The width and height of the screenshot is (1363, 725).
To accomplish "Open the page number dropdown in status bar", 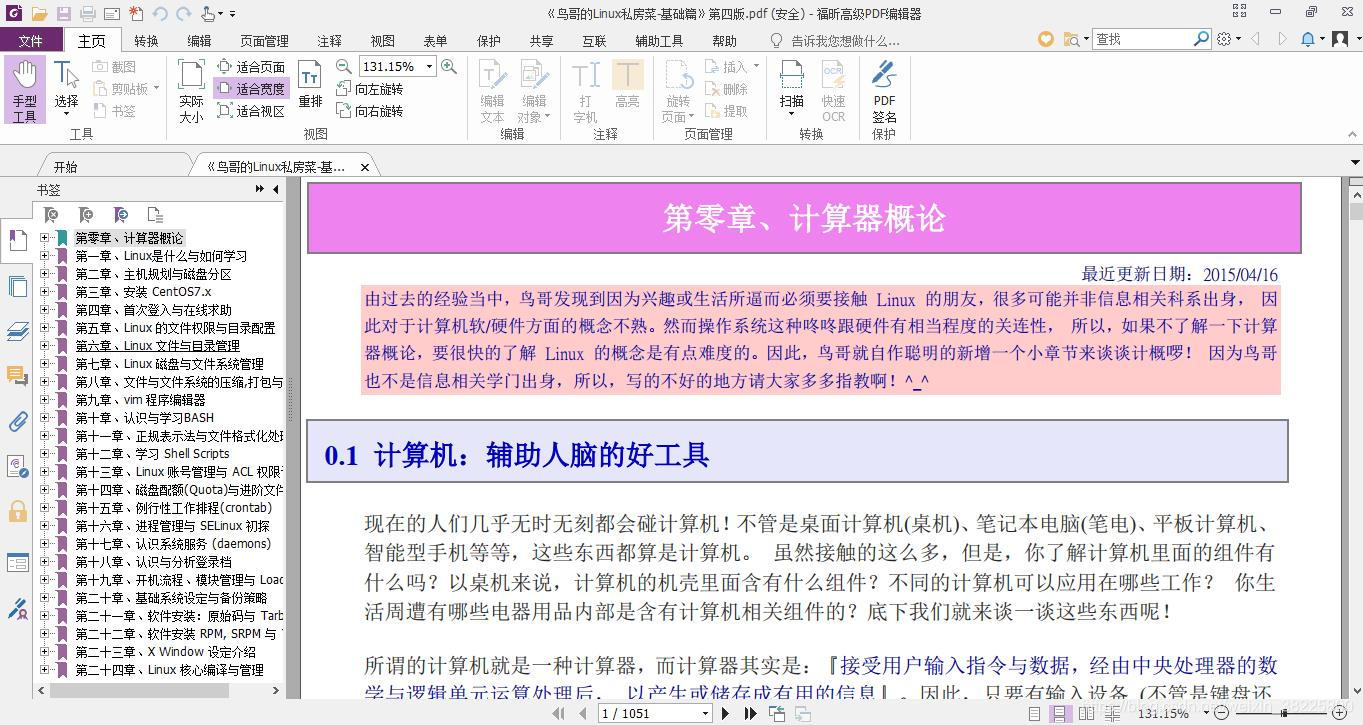I will pos(705,713).
